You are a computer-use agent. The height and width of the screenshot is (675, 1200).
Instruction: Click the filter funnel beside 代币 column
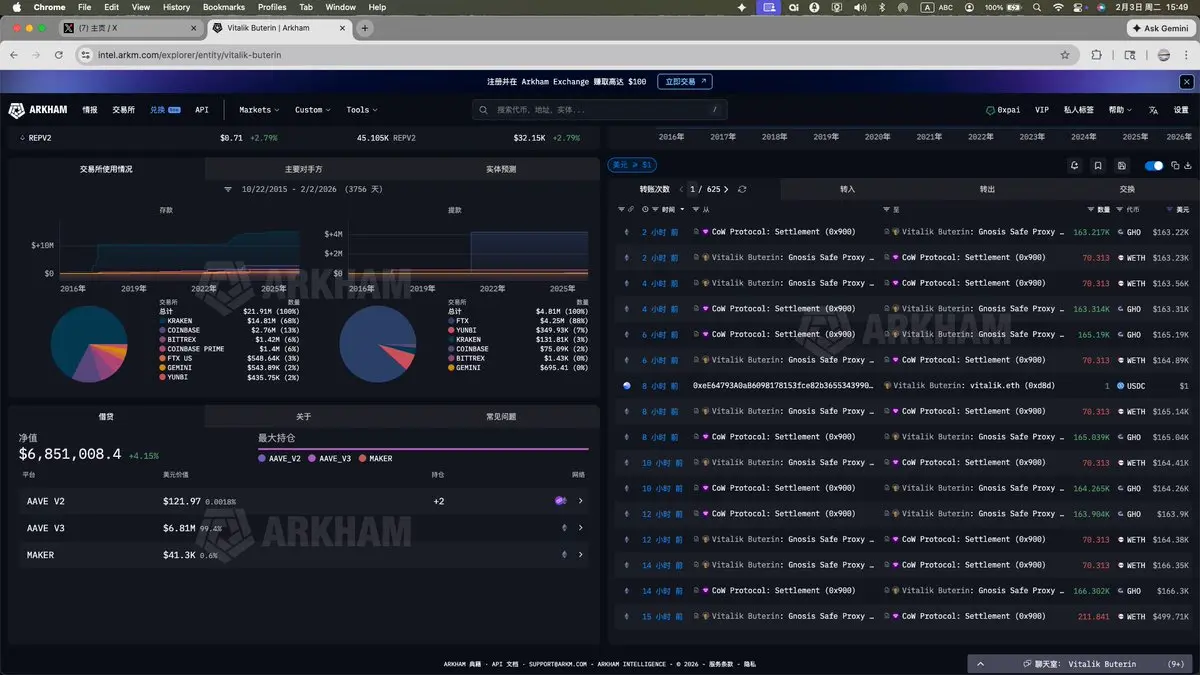(x=1121, y=210)
